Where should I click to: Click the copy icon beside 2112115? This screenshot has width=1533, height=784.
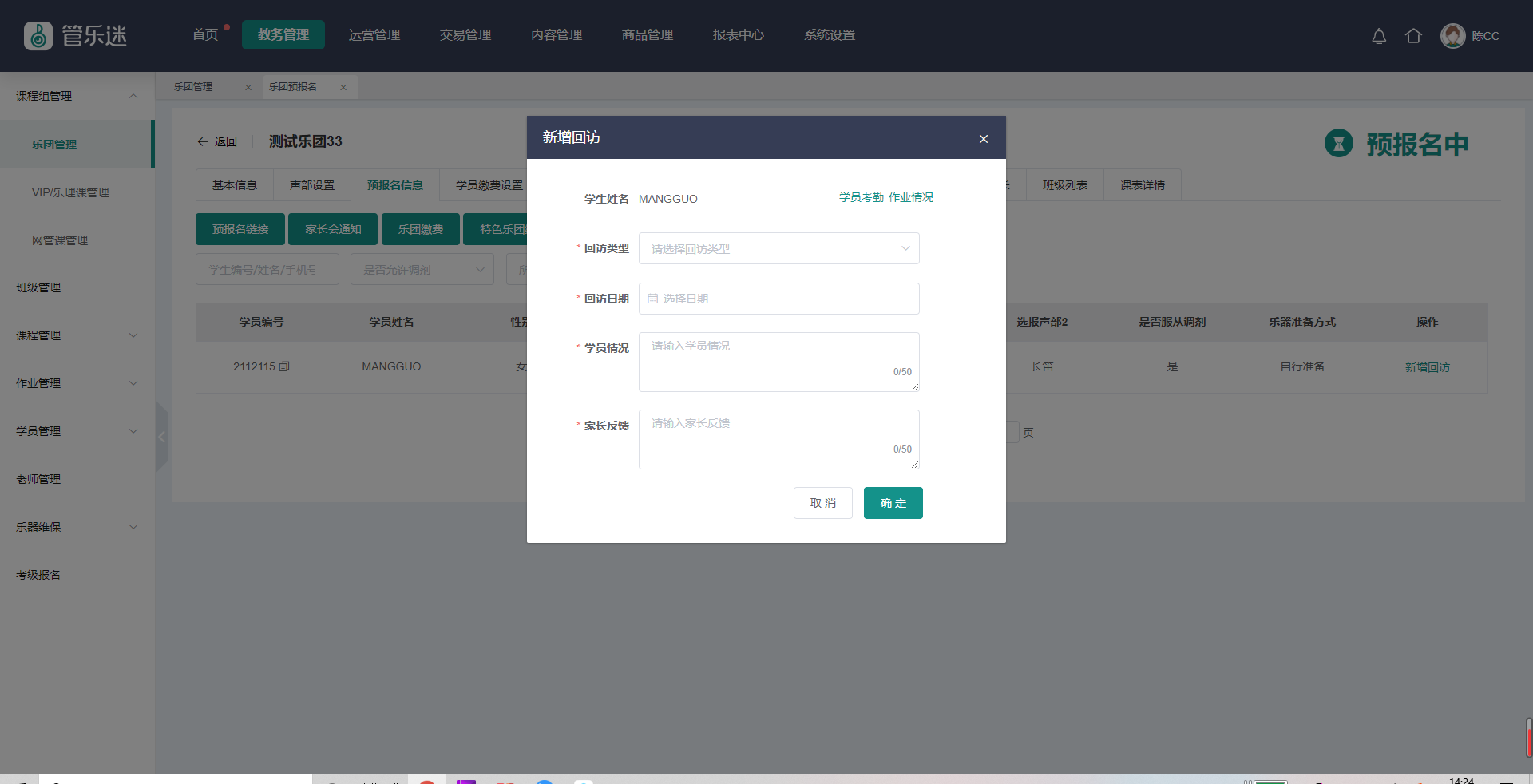pyautogui.click(x=284, y=366)
